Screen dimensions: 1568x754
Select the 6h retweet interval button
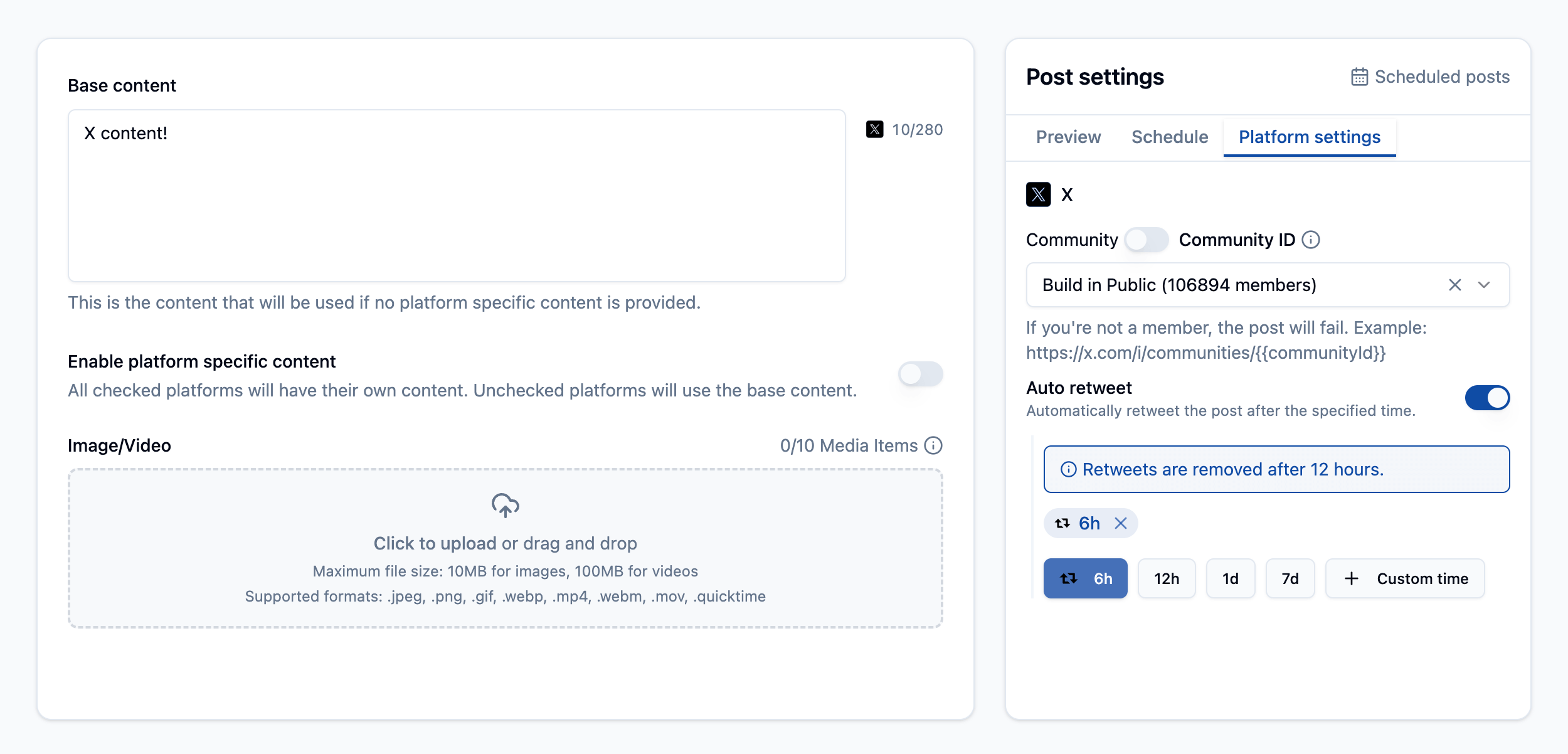point(1085,578)
